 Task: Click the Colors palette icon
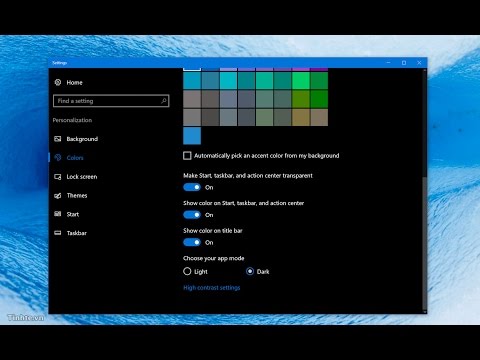(x=58, y=157)
